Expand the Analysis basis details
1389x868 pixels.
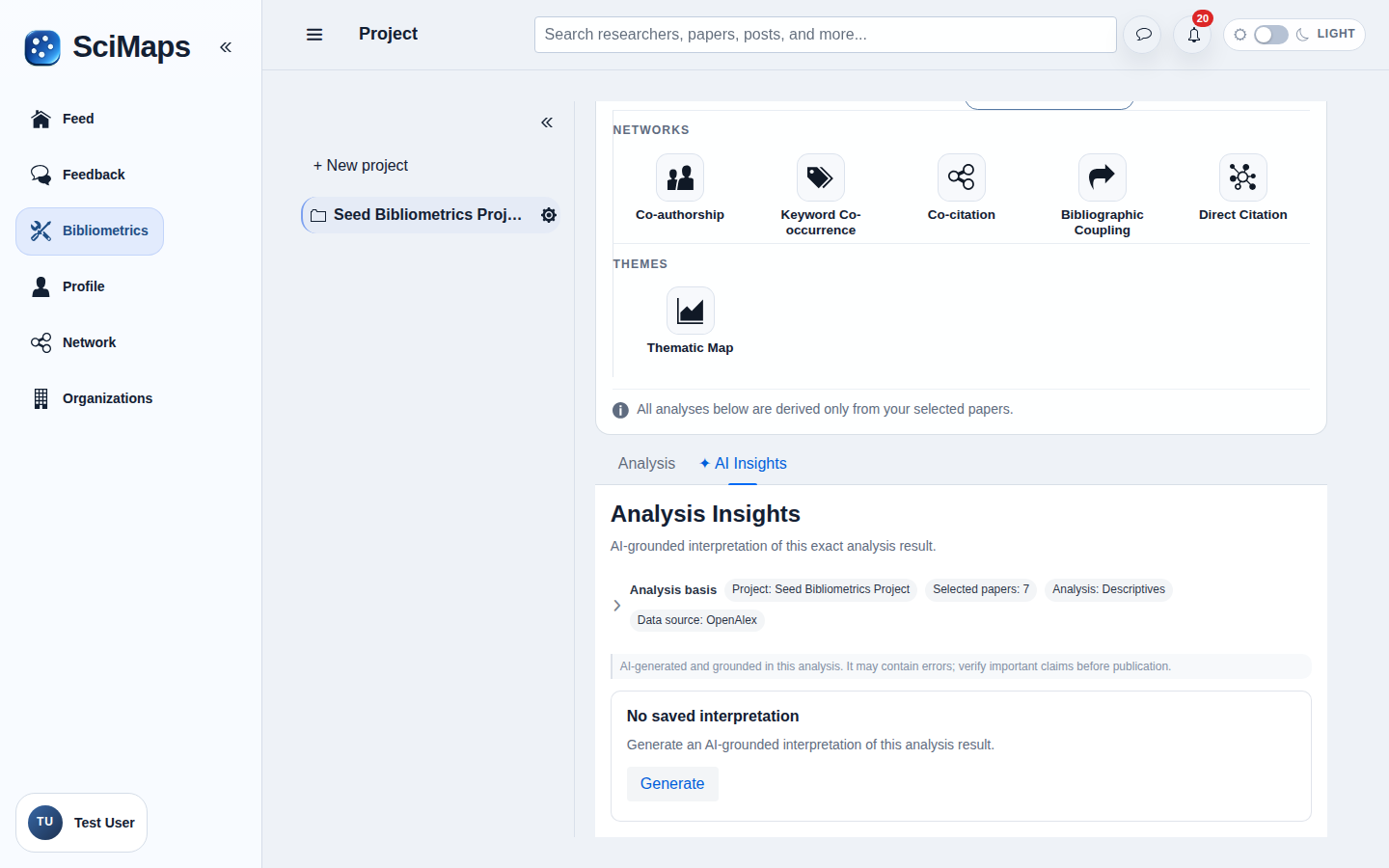pyautogui.click(x=617, y=606)
